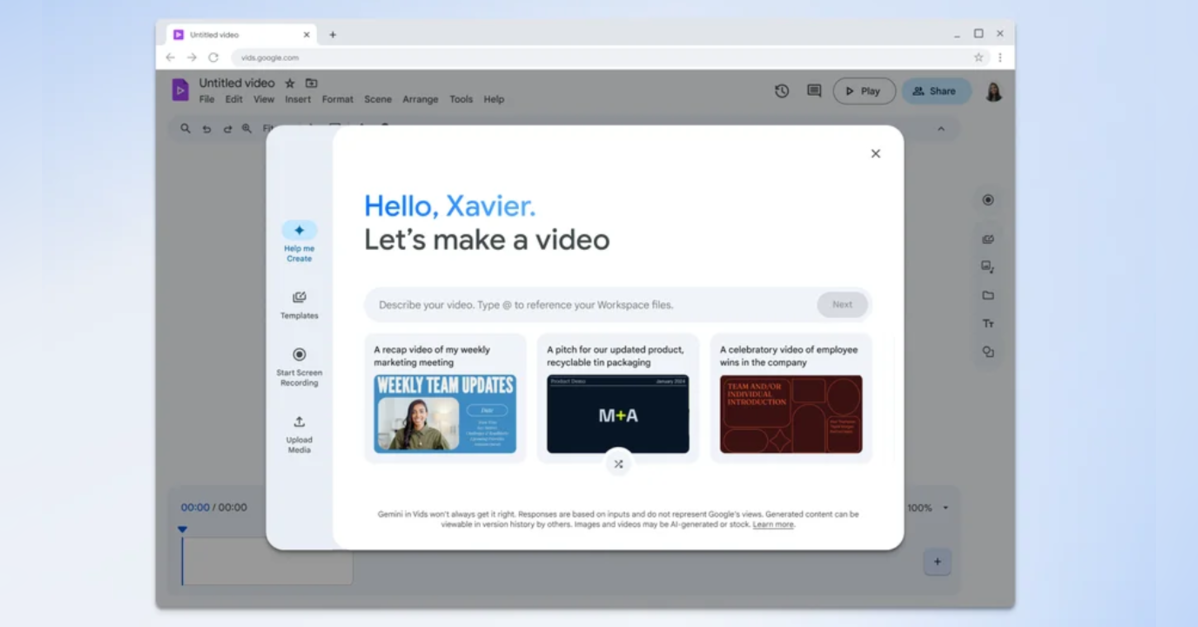
Task: Select Help me Create sparkle icon
Action: point(299,231)
